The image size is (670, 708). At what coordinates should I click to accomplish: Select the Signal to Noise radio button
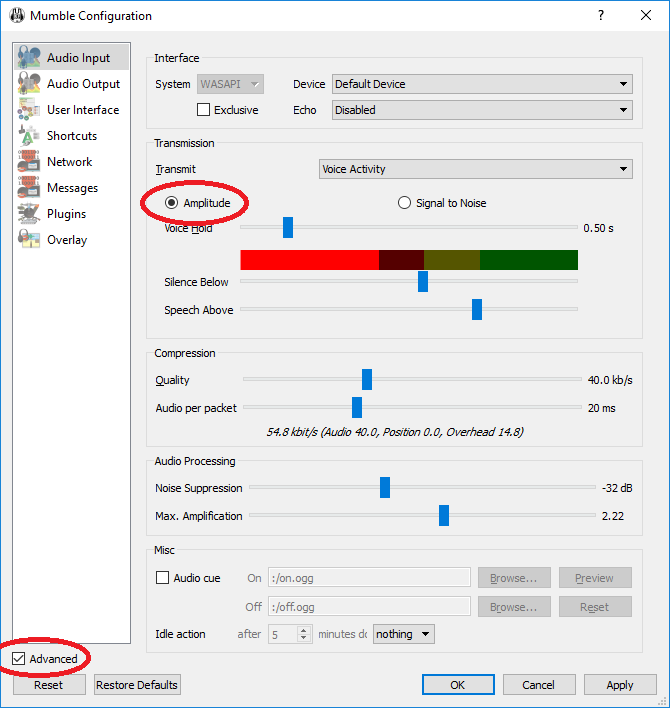[405, 203]
